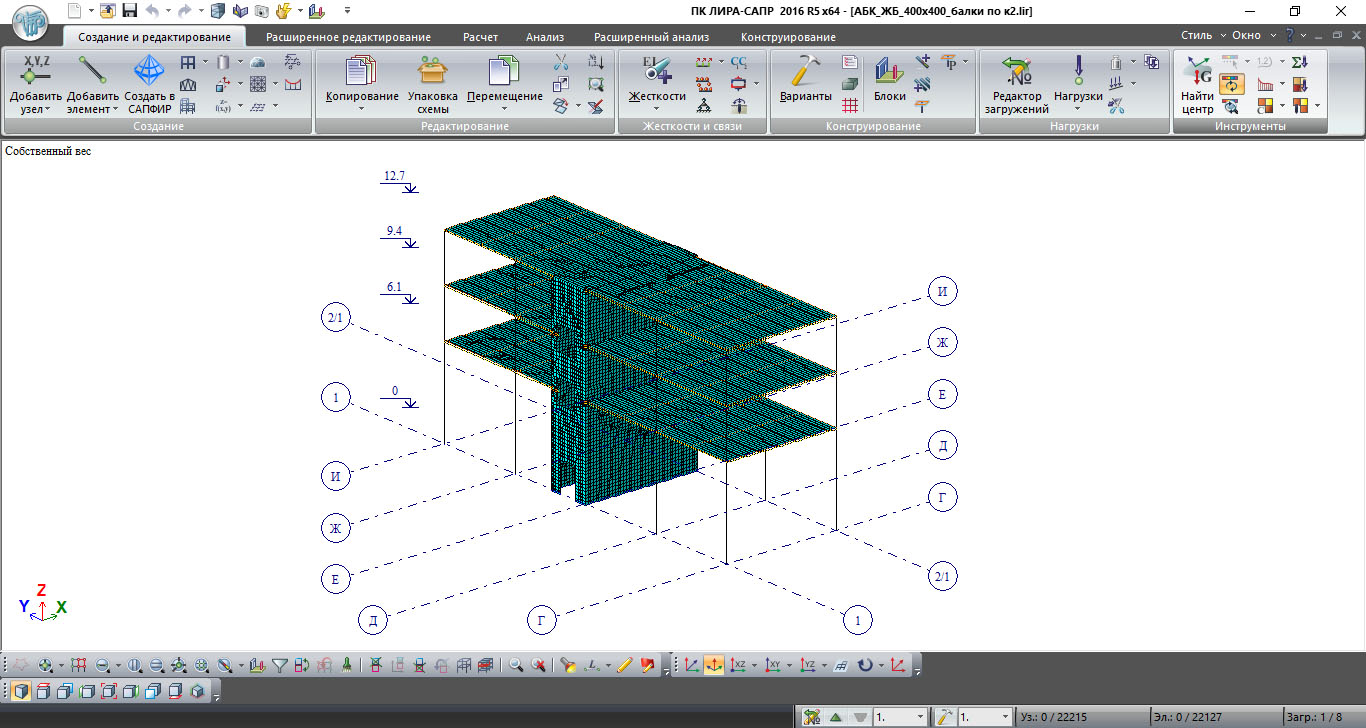The height and width of the screenshot is (728, 1366).
Task: Toggle the highlighted anchor projection button
Action: (x=714, y=665)
